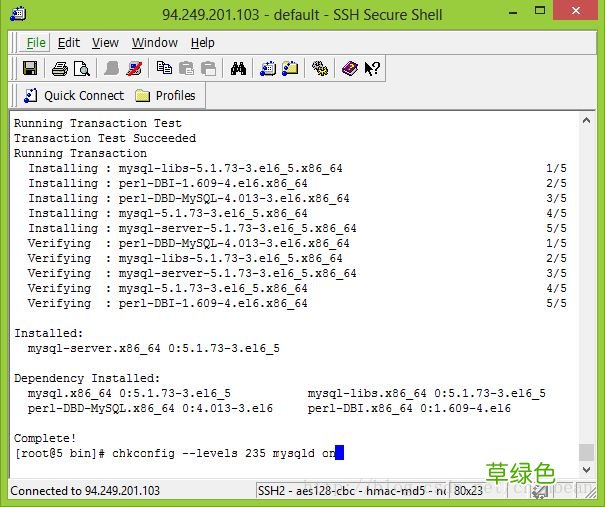This screenshot has height=507, width=605.
Task: Click 'Installing : perl-DBI-1.609-4.el6.x86_64' line
Action: pos(168,183)
